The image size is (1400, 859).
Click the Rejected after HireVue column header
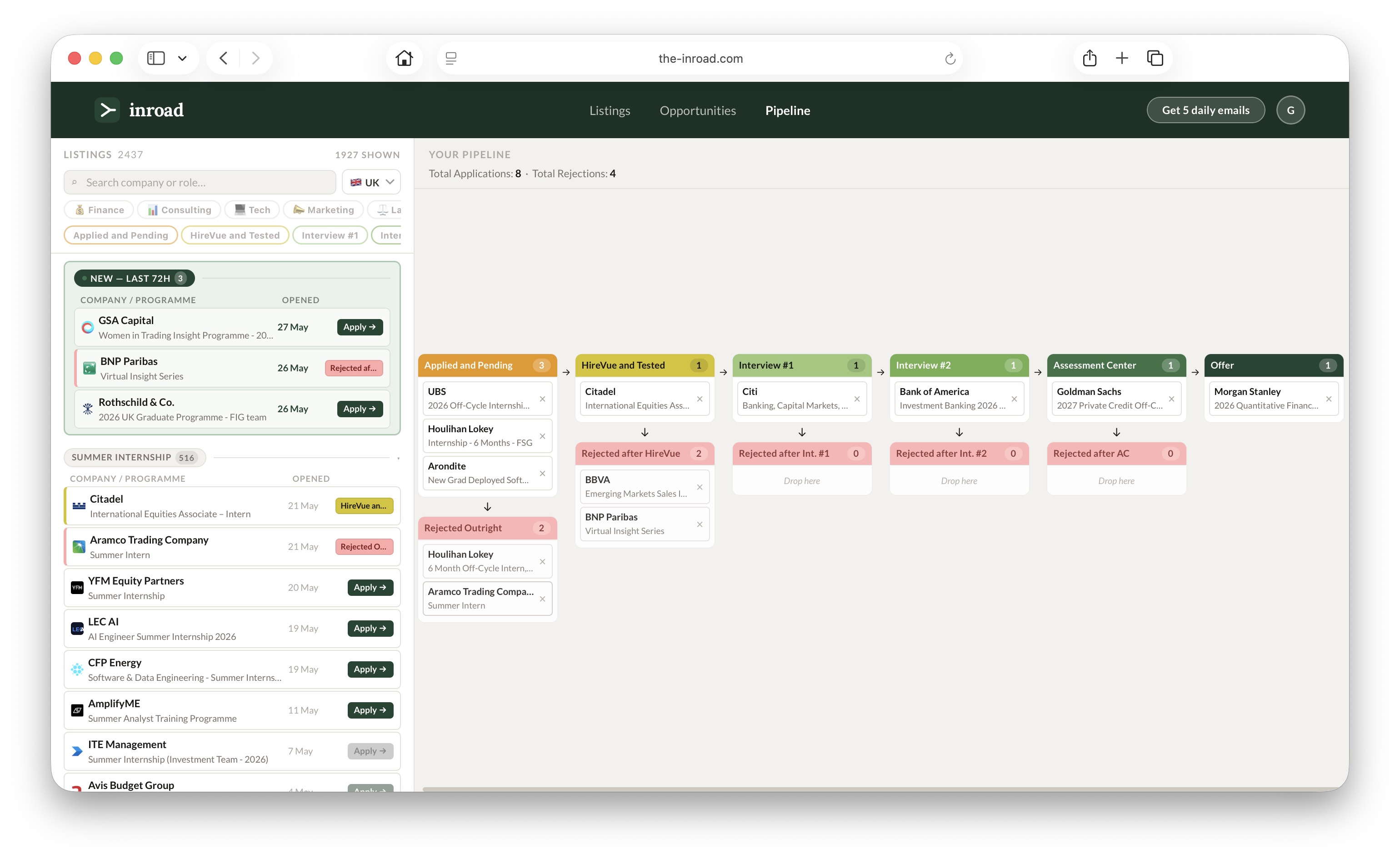click(645, 454)
